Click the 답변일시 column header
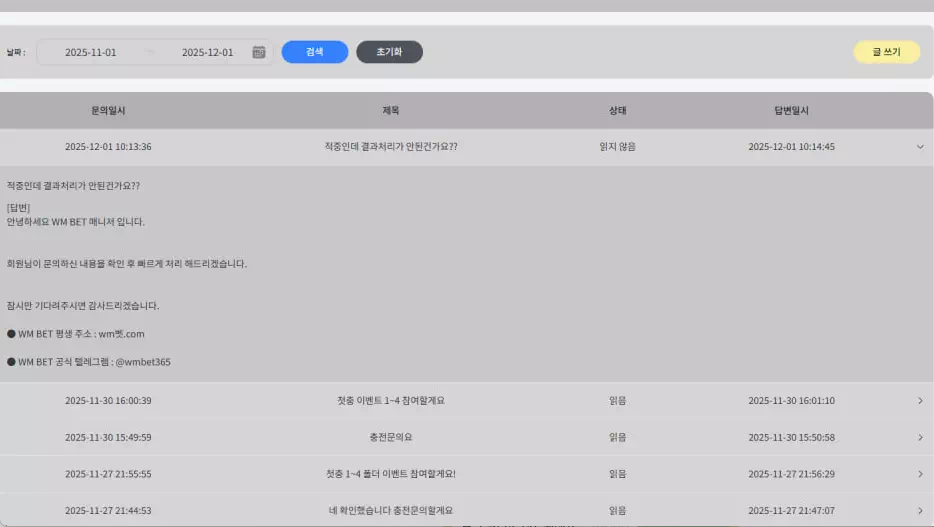 pyautogui.click(x=791, y=111)
